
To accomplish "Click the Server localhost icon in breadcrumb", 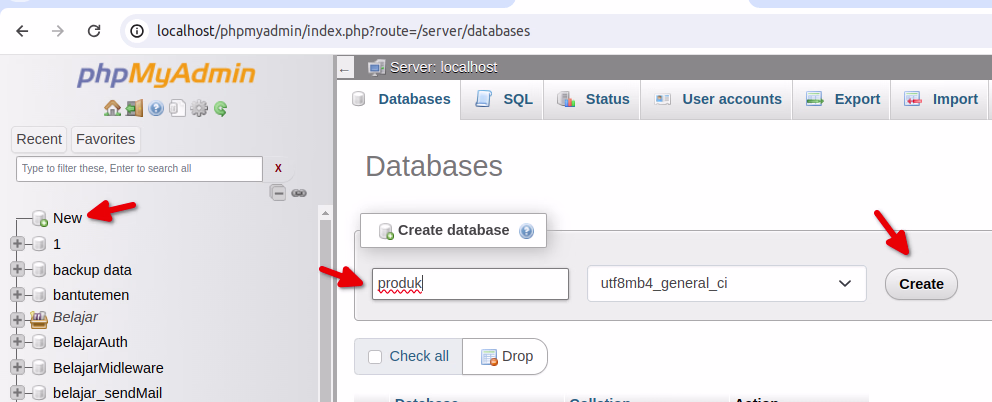I will click(x=376, y=67).
